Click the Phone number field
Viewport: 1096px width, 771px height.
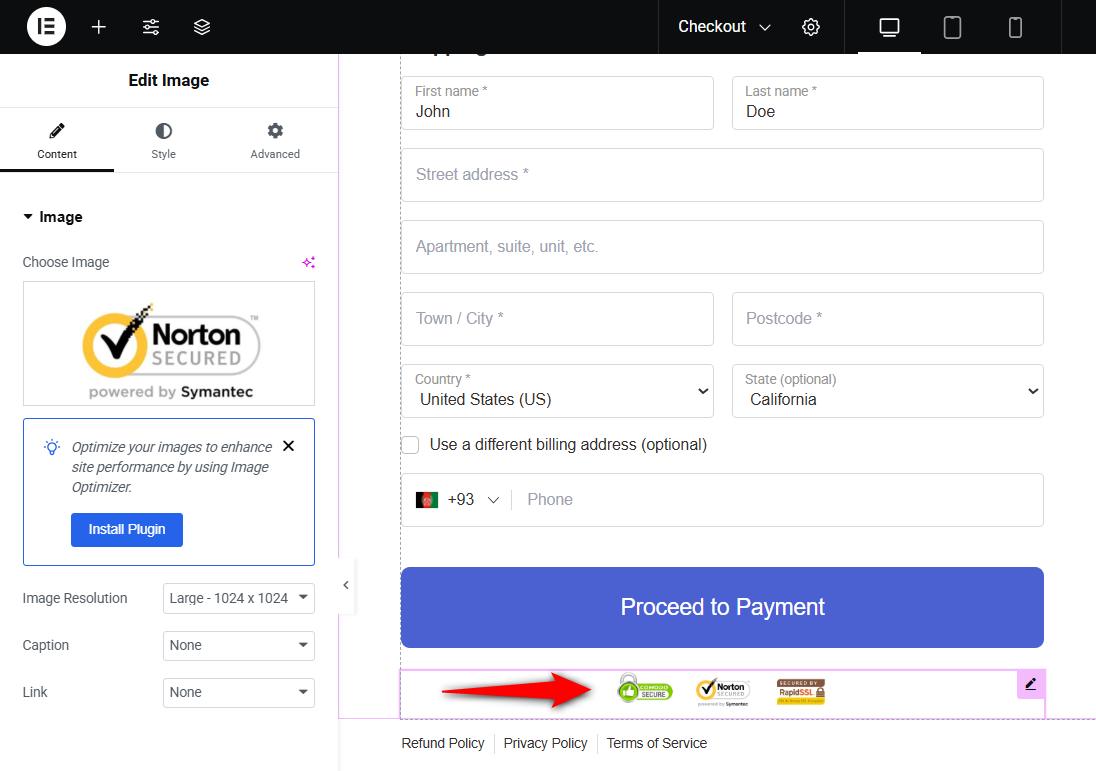point(776,500)
